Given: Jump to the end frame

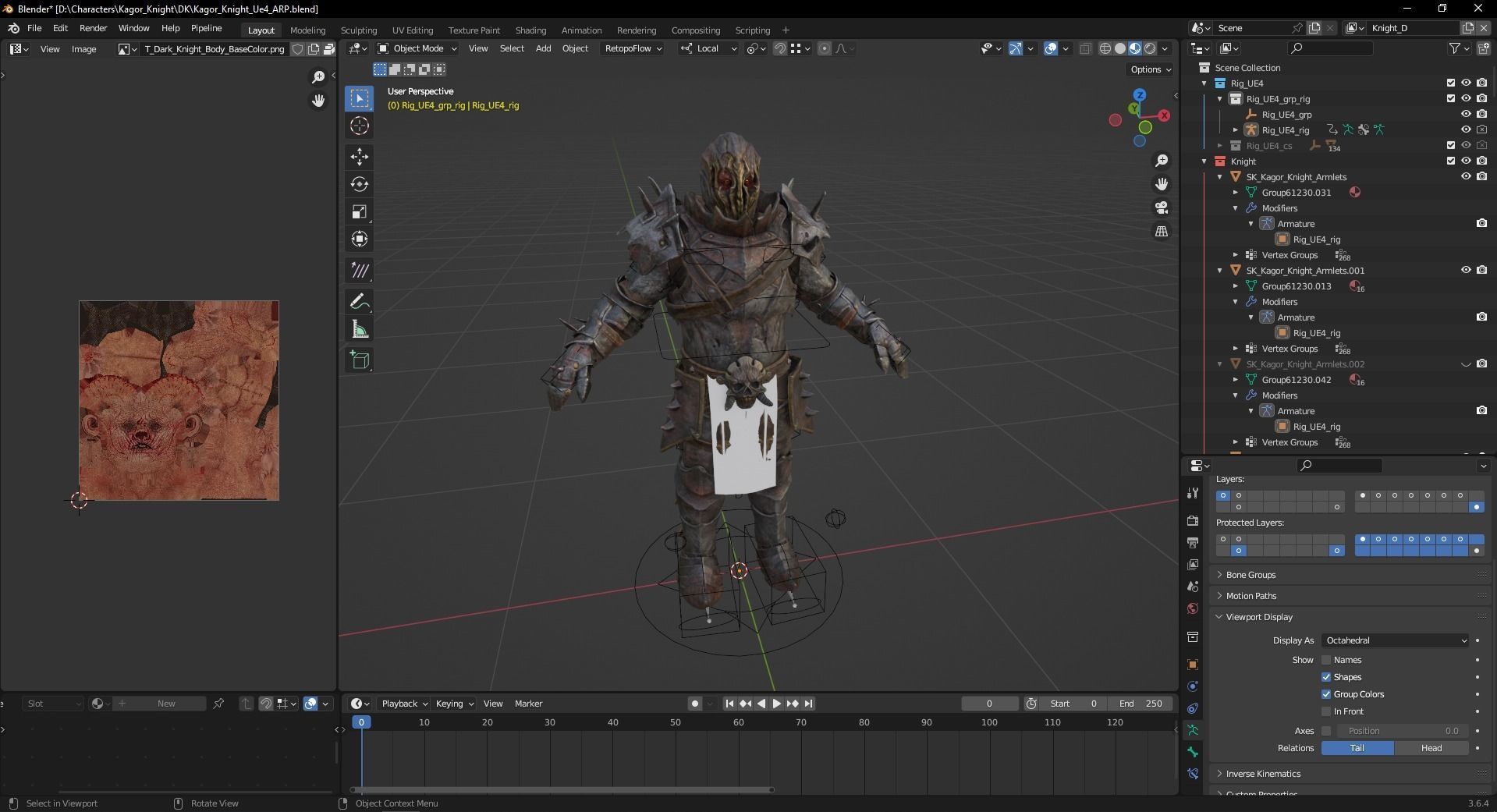Looking at the screenshot, I should click(x=809, y=704).
